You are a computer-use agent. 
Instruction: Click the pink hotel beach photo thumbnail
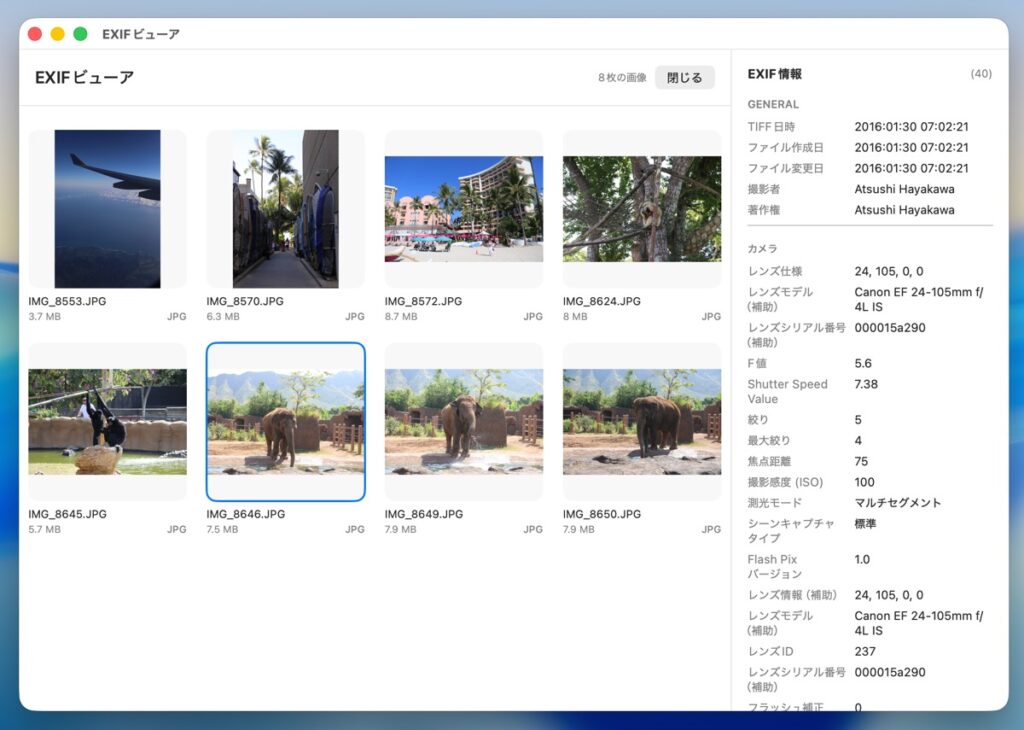pyautogui.click(x=463, y=209)
